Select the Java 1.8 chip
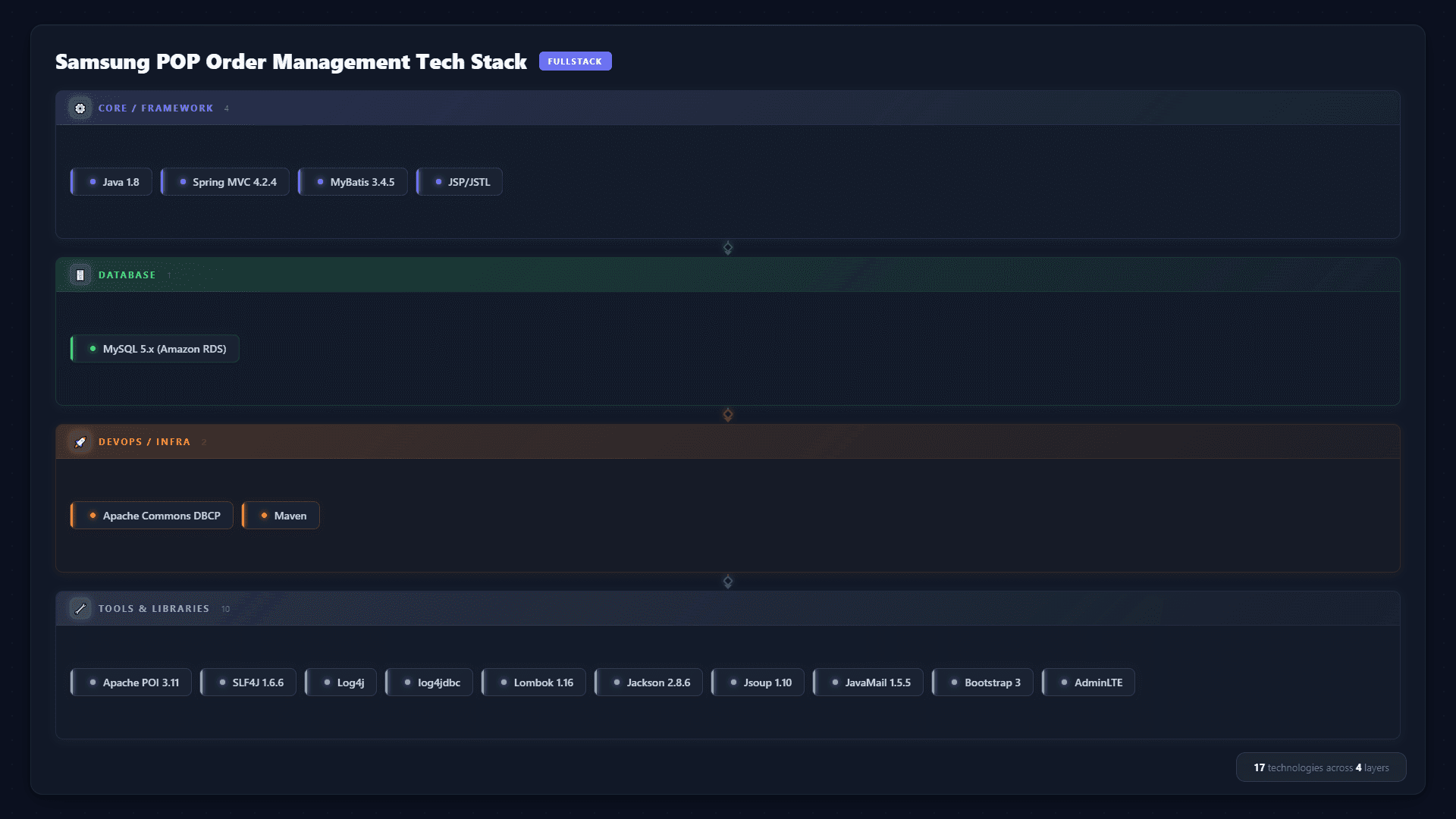This screenshot has width=1456, height=819. [111, 182]
